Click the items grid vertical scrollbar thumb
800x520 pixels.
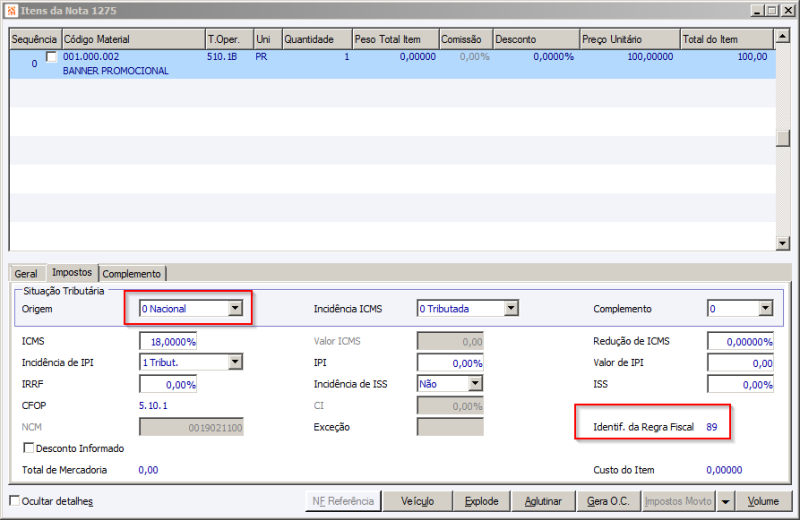click(x=782, y=138)
